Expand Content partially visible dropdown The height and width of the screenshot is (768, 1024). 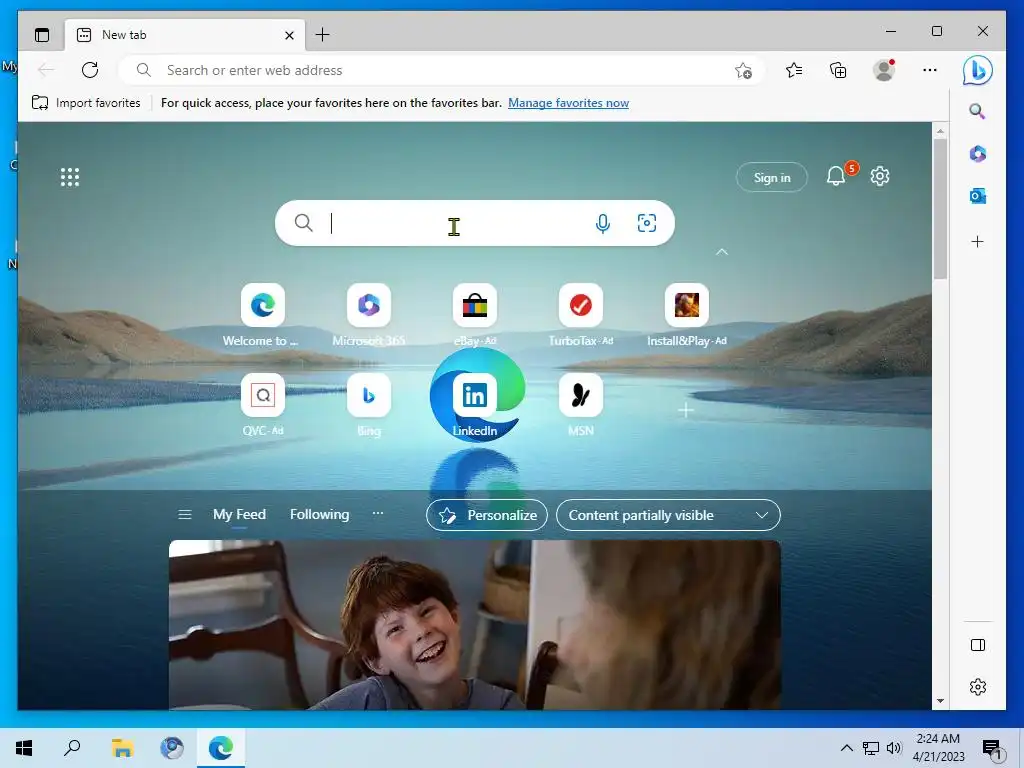tap(668, 515)
